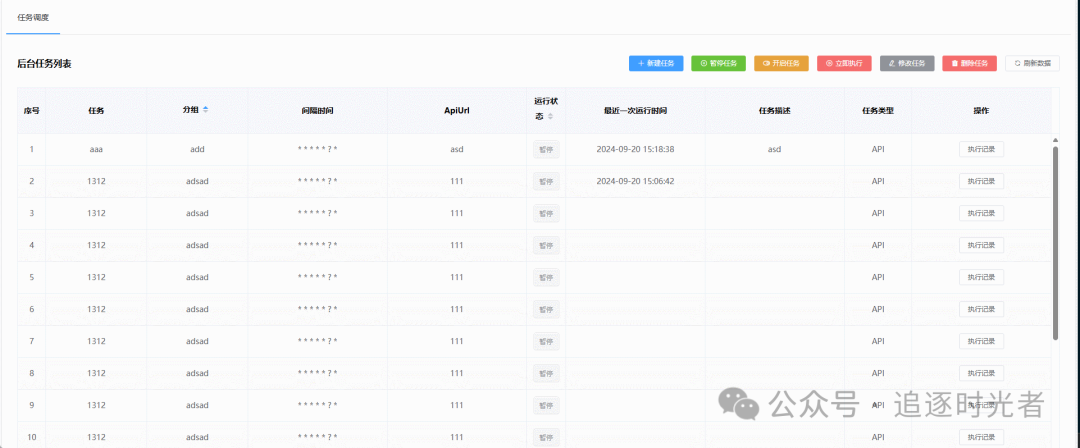Click the gray 修改任务 edit button

907,63
